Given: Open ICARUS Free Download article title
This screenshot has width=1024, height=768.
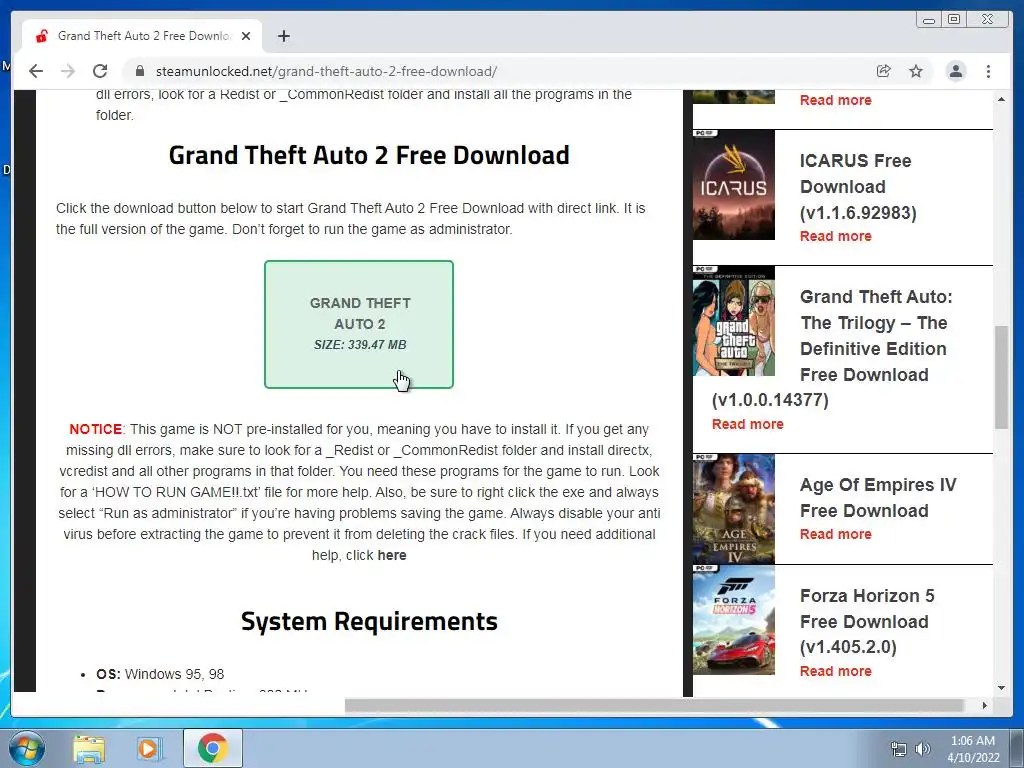Looking at the screenshot, I should tap(858, 187).
